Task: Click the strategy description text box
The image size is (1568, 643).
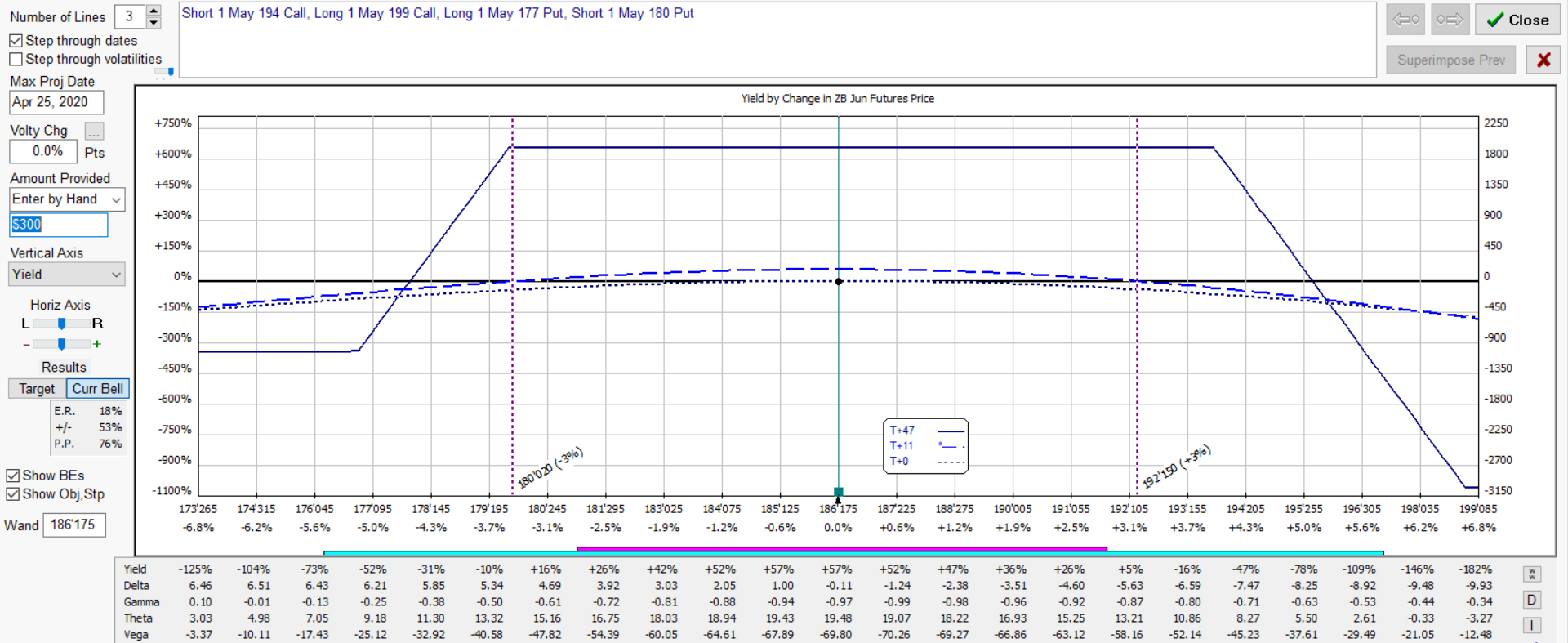Action: tap(777, 40)
